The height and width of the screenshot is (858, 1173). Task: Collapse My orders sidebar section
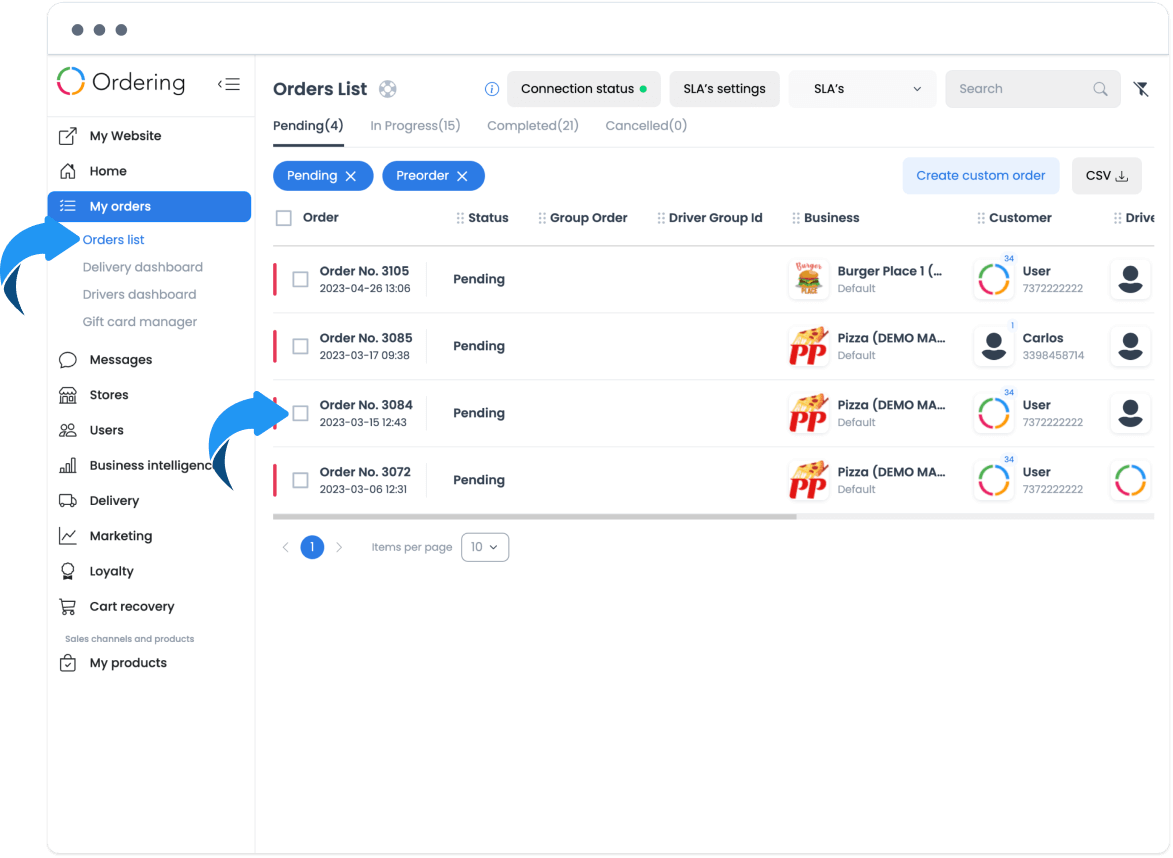click(x=150, y=206)
